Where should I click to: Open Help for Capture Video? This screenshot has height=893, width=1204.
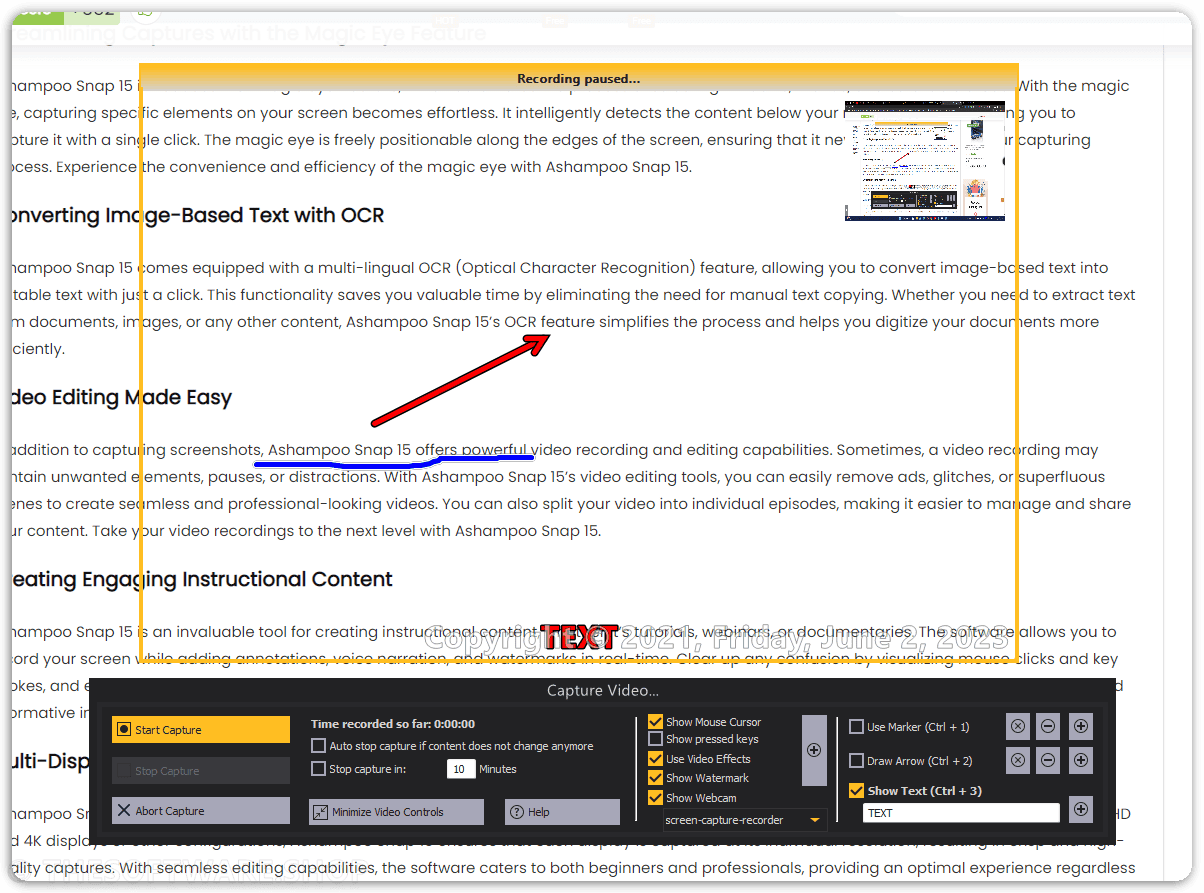pos(562,811)
